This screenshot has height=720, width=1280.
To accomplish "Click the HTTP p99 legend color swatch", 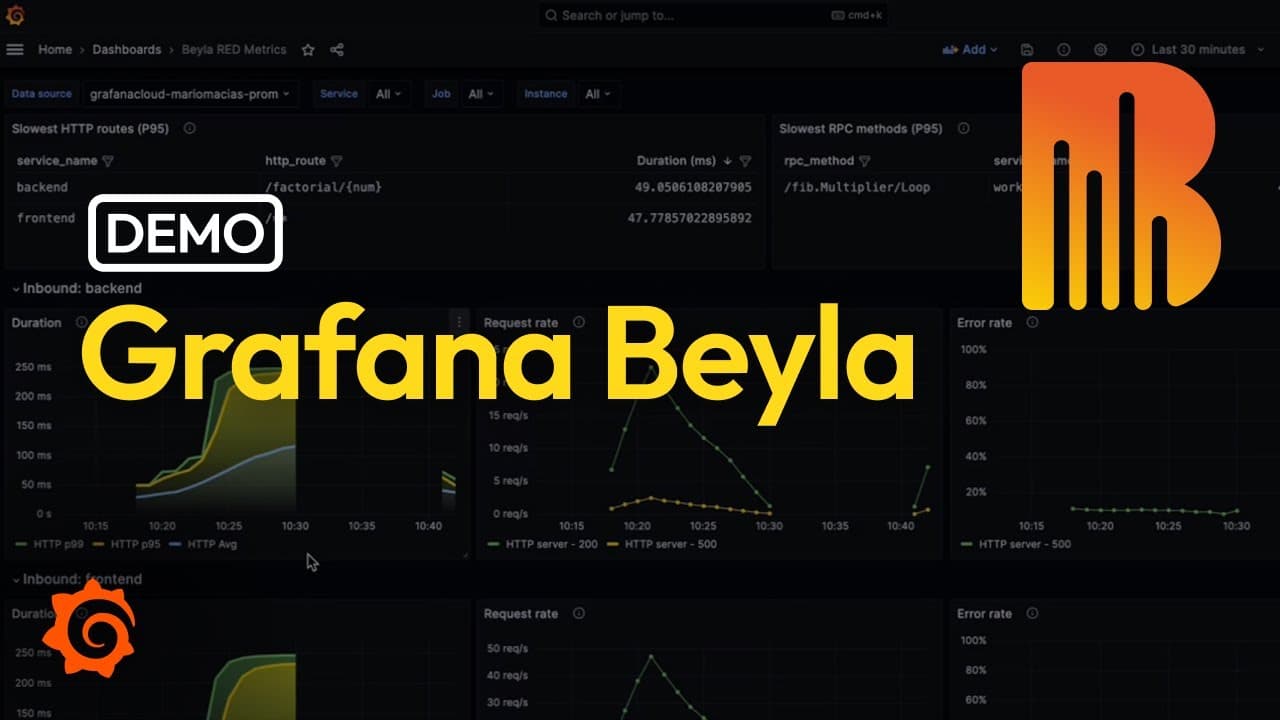I will point(21,544).
